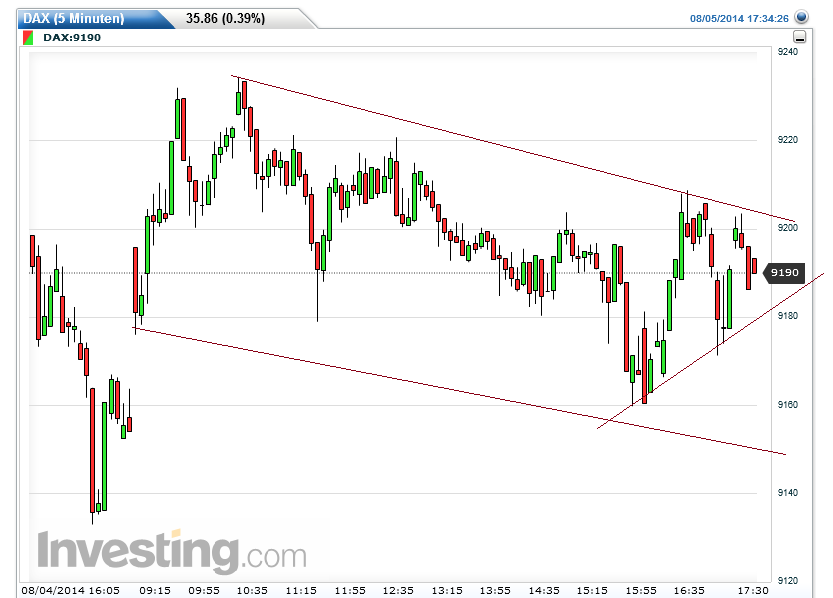
Task: Click the 9240 price axis label
Action: (x=787, y=52)
